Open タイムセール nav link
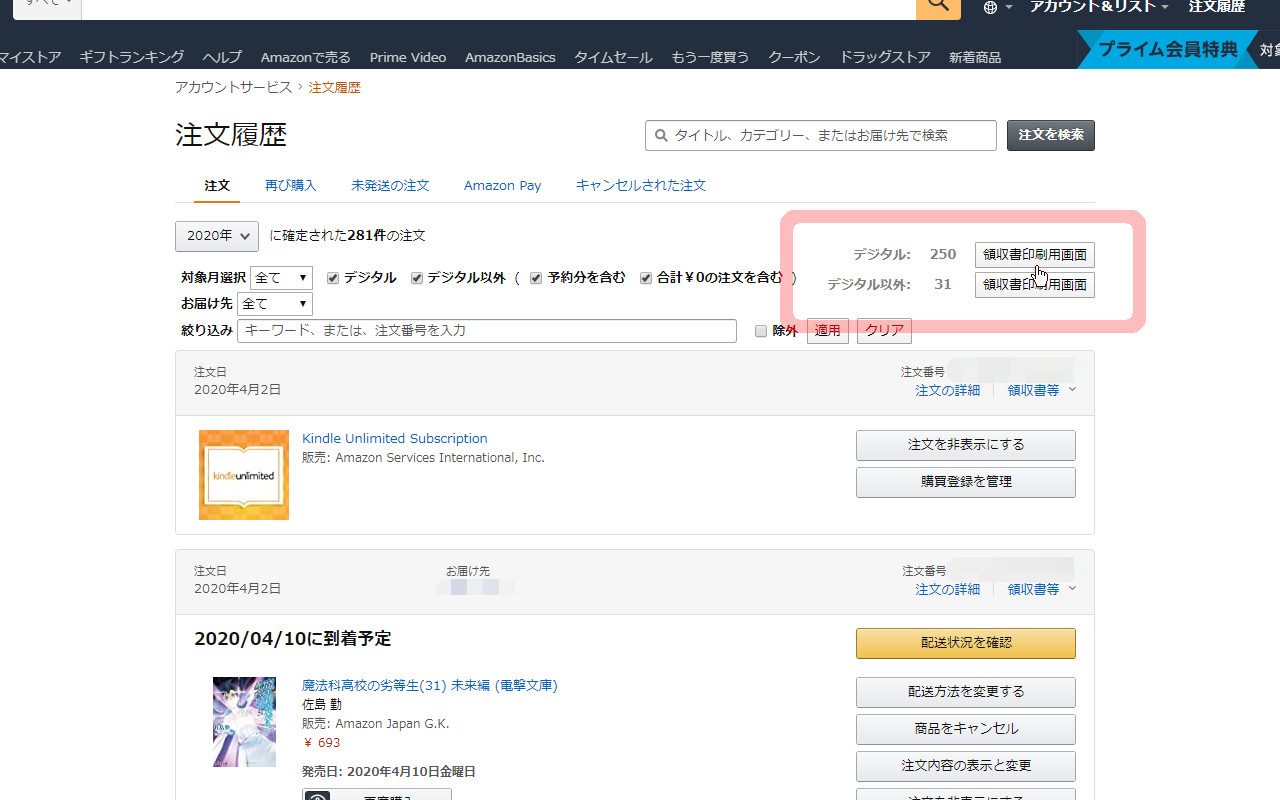Image resolution: width=1280 pixels, height=800 pixels. 613,57
